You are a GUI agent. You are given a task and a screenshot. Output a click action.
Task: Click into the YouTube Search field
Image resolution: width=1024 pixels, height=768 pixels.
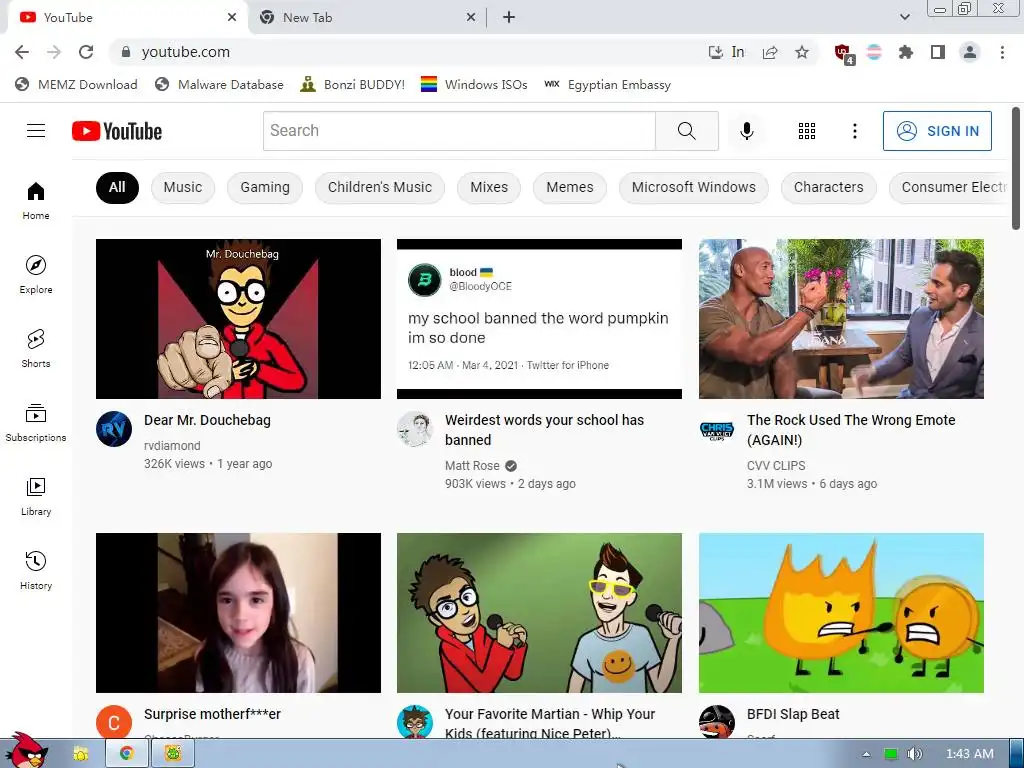click(459, 131)
